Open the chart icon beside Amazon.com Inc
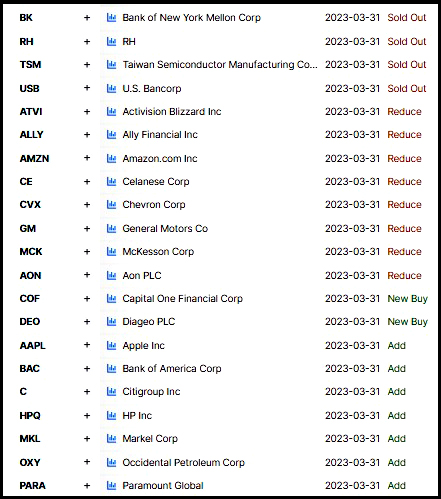The width and height of the screenshot is (441, 499). click(111, 158)
